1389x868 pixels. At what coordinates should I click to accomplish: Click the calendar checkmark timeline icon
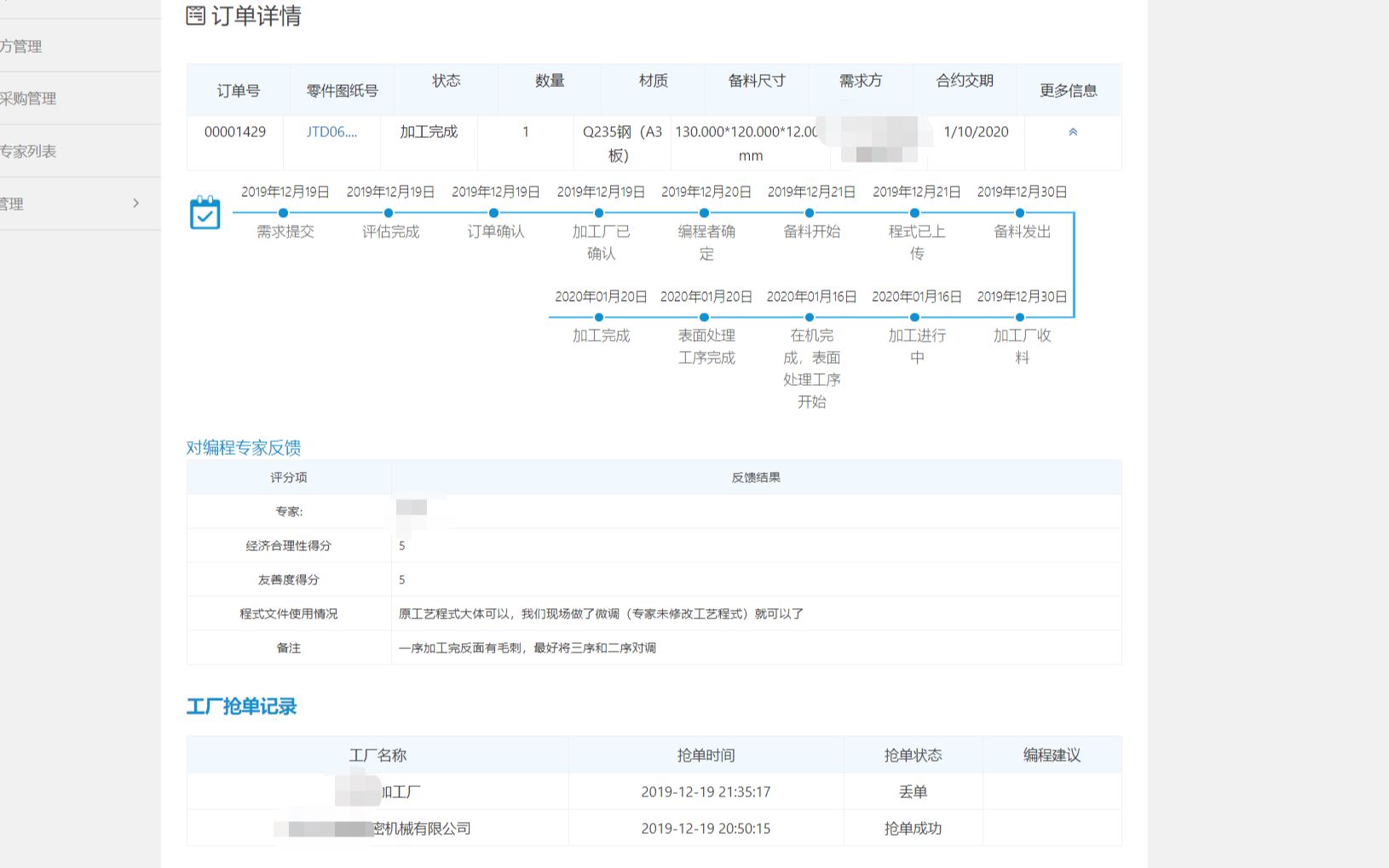(205, 212)
